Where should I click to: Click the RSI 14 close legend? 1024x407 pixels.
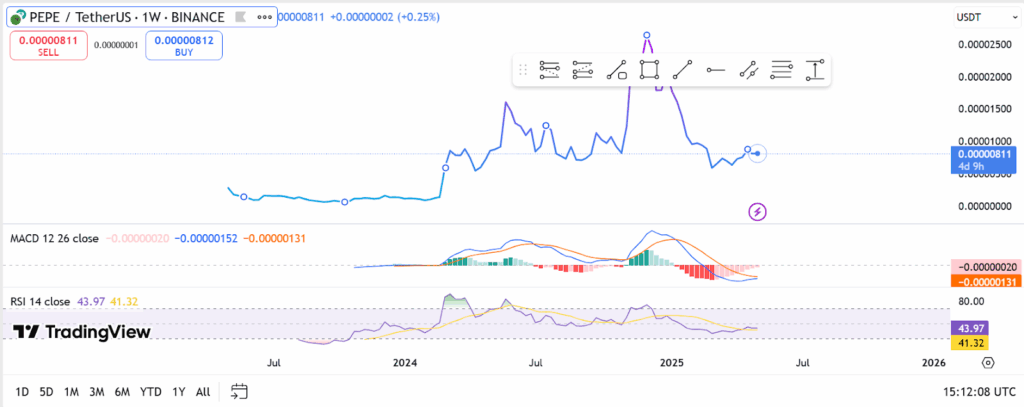point(40,301)
